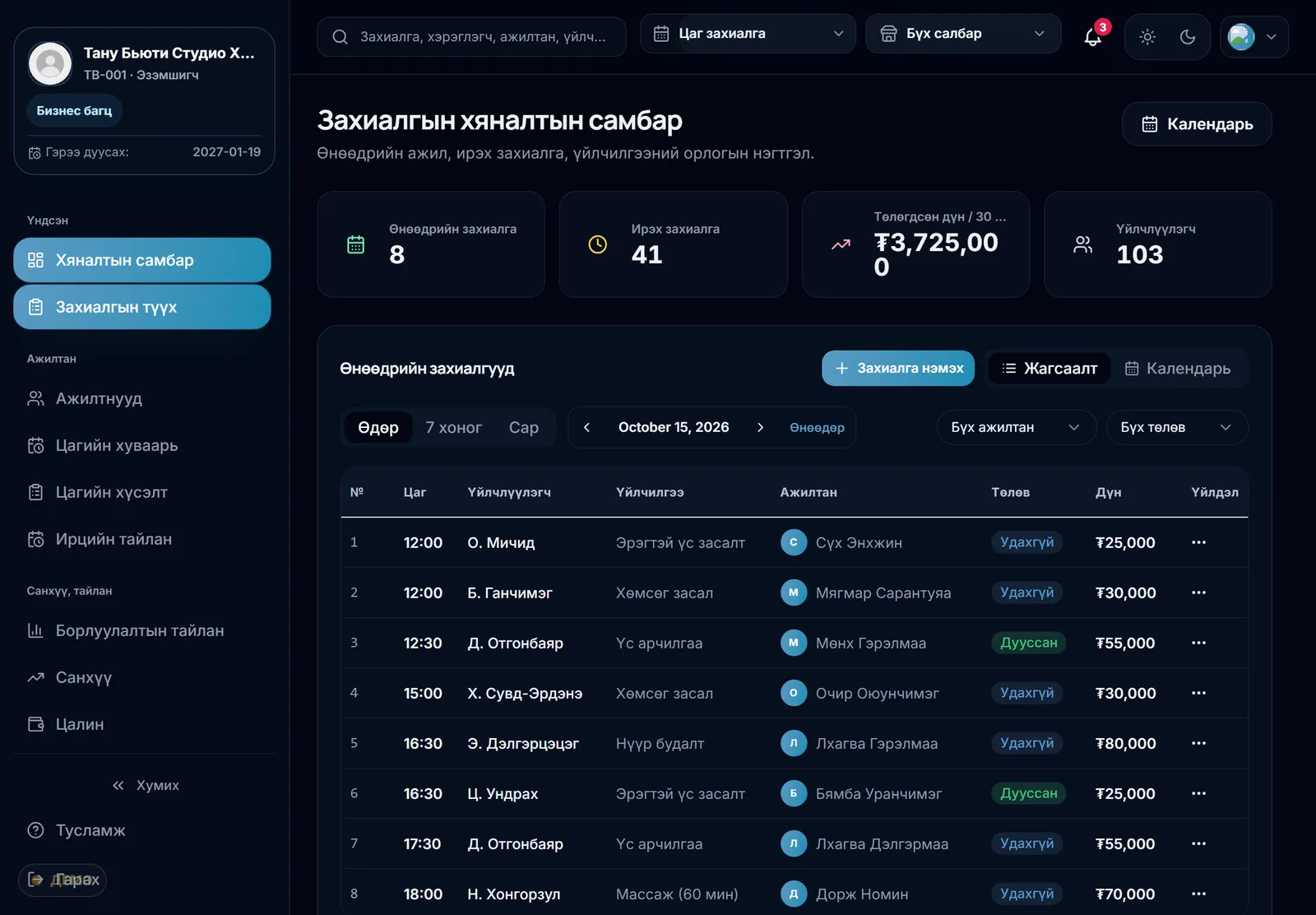
Task: Open Тусламж help item
Action: pyautogui.click(x=142, y=830)
